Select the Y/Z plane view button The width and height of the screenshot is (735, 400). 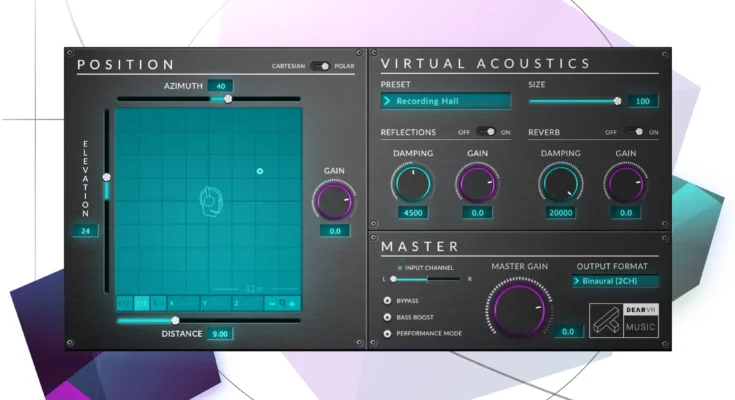click(x=142, y=303)
